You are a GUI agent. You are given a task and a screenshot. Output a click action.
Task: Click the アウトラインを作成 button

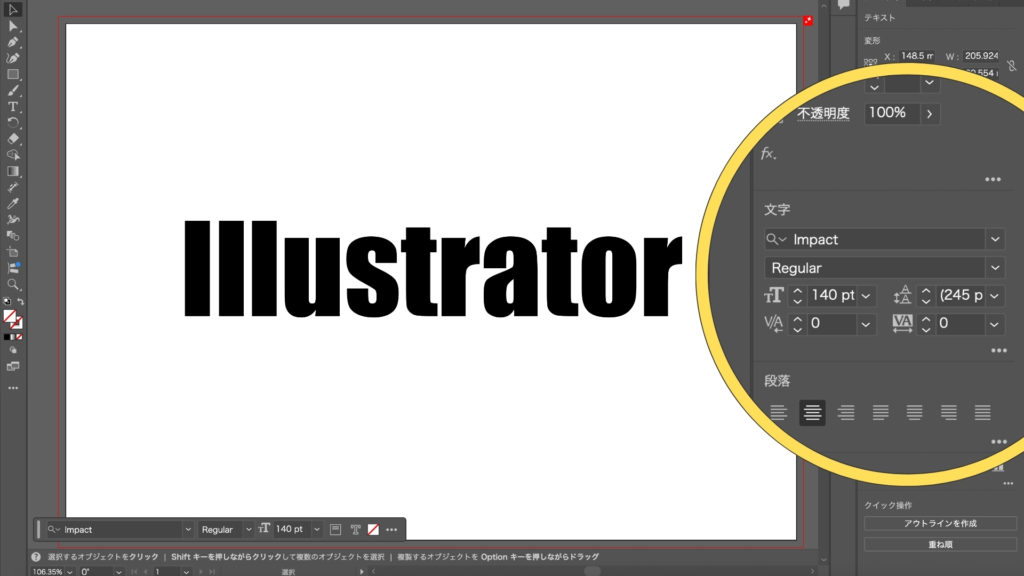tap(940, 523)
